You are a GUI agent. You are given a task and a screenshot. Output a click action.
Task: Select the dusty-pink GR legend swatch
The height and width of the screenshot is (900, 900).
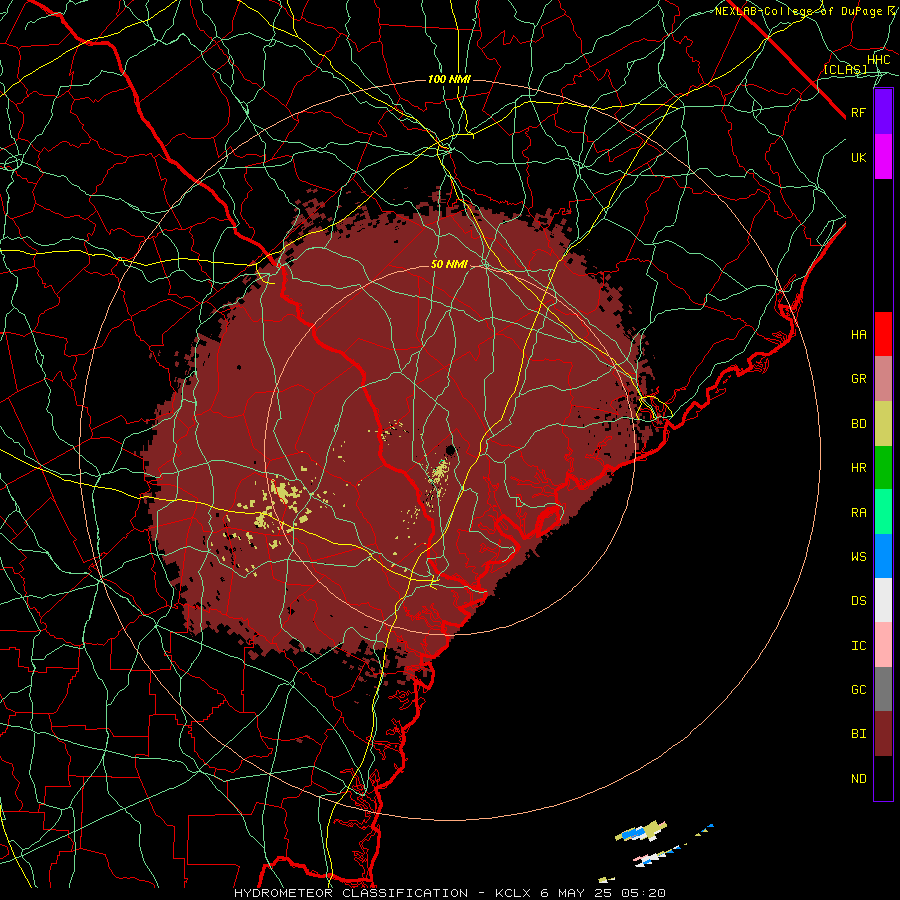tap(883, 379)
